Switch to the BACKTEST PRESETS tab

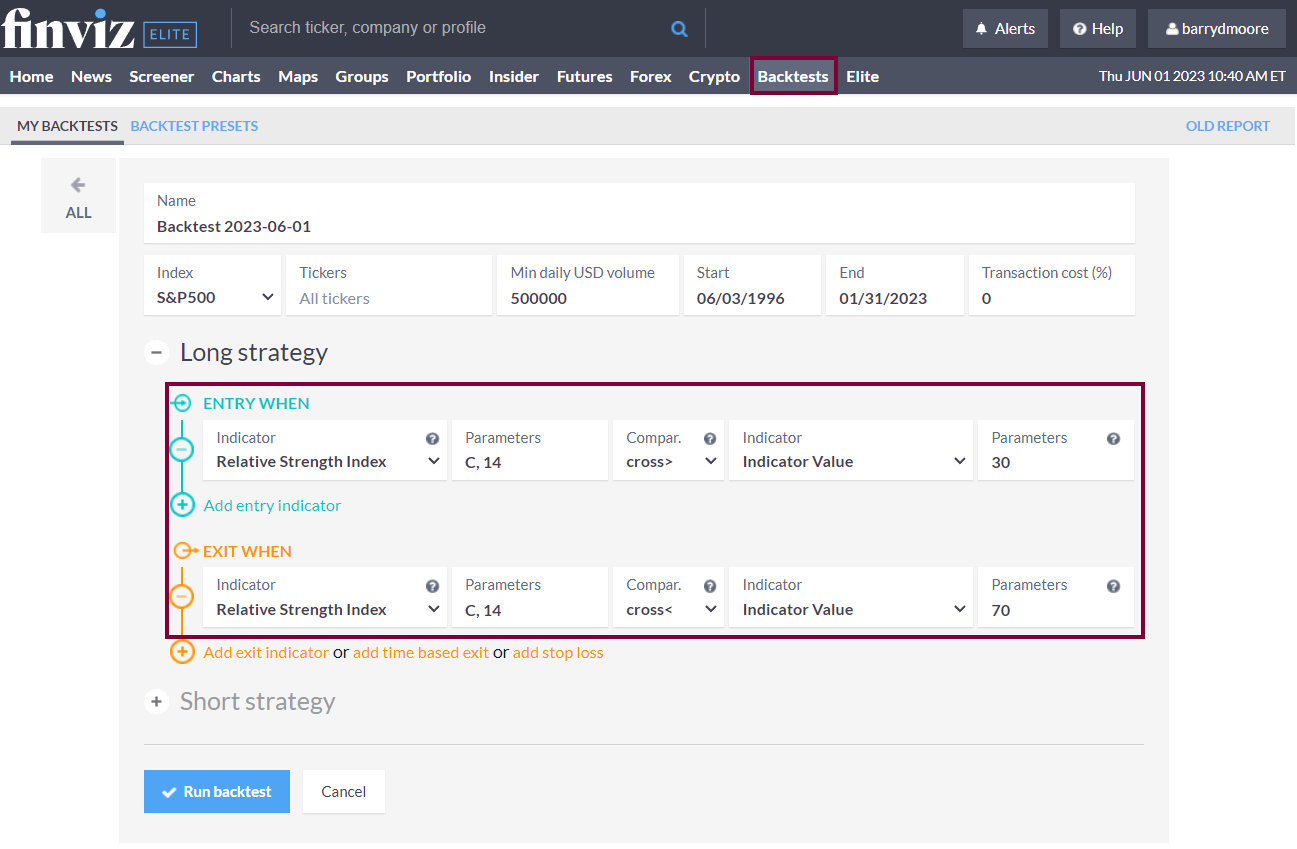click(x=194, y=126)
